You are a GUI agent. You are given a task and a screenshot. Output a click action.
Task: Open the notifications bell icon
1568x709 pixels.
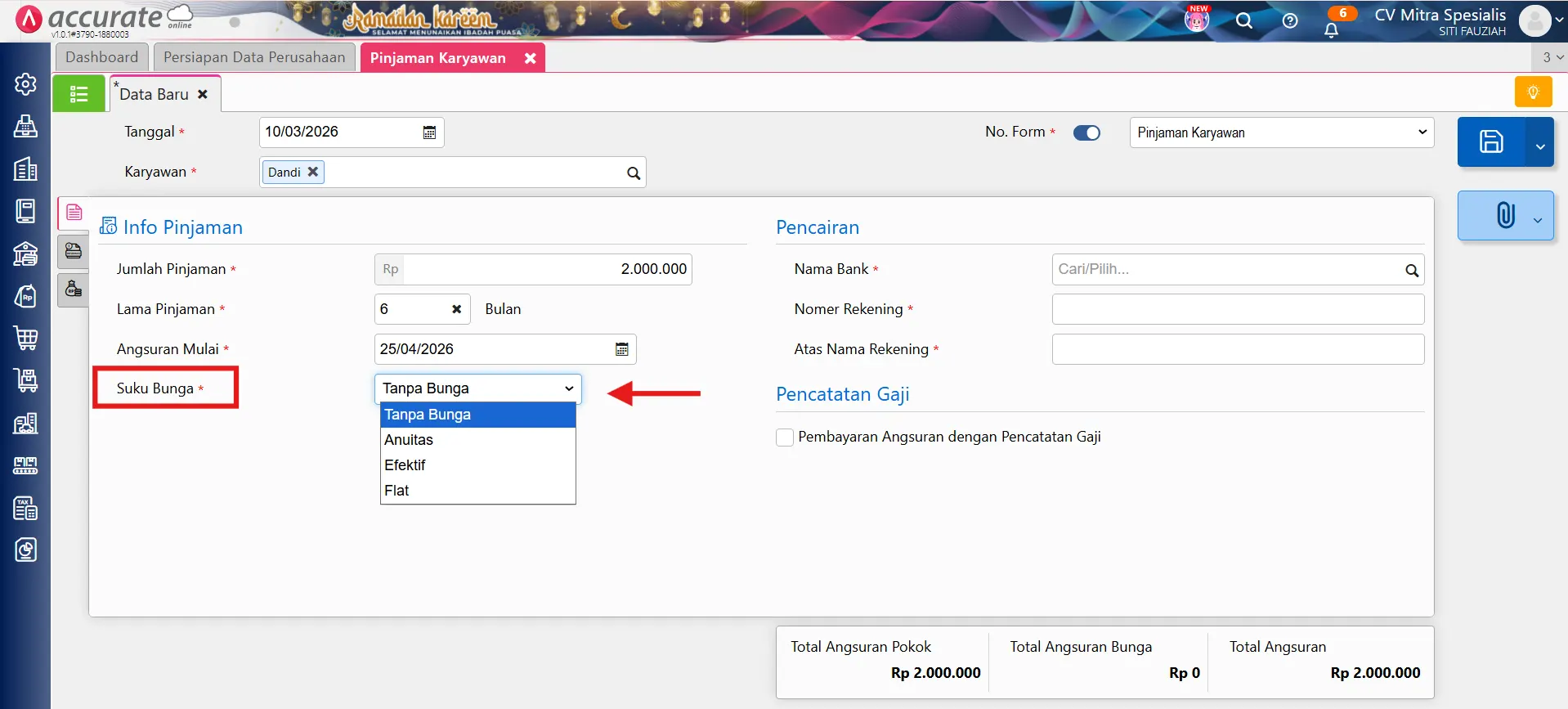pos(1332,29)
